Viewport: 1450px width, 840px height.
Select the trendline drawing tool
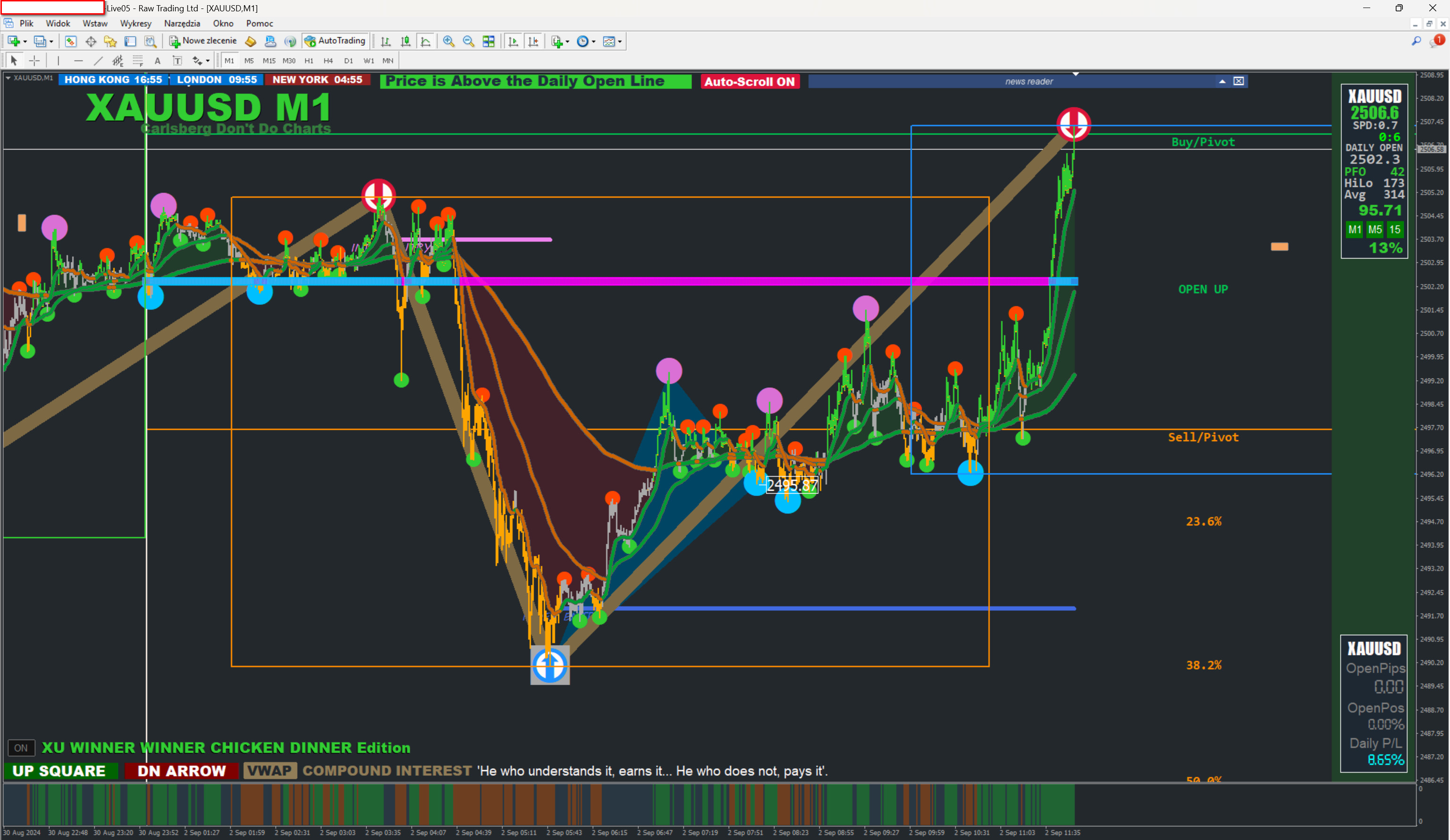[x=98, y=60]
